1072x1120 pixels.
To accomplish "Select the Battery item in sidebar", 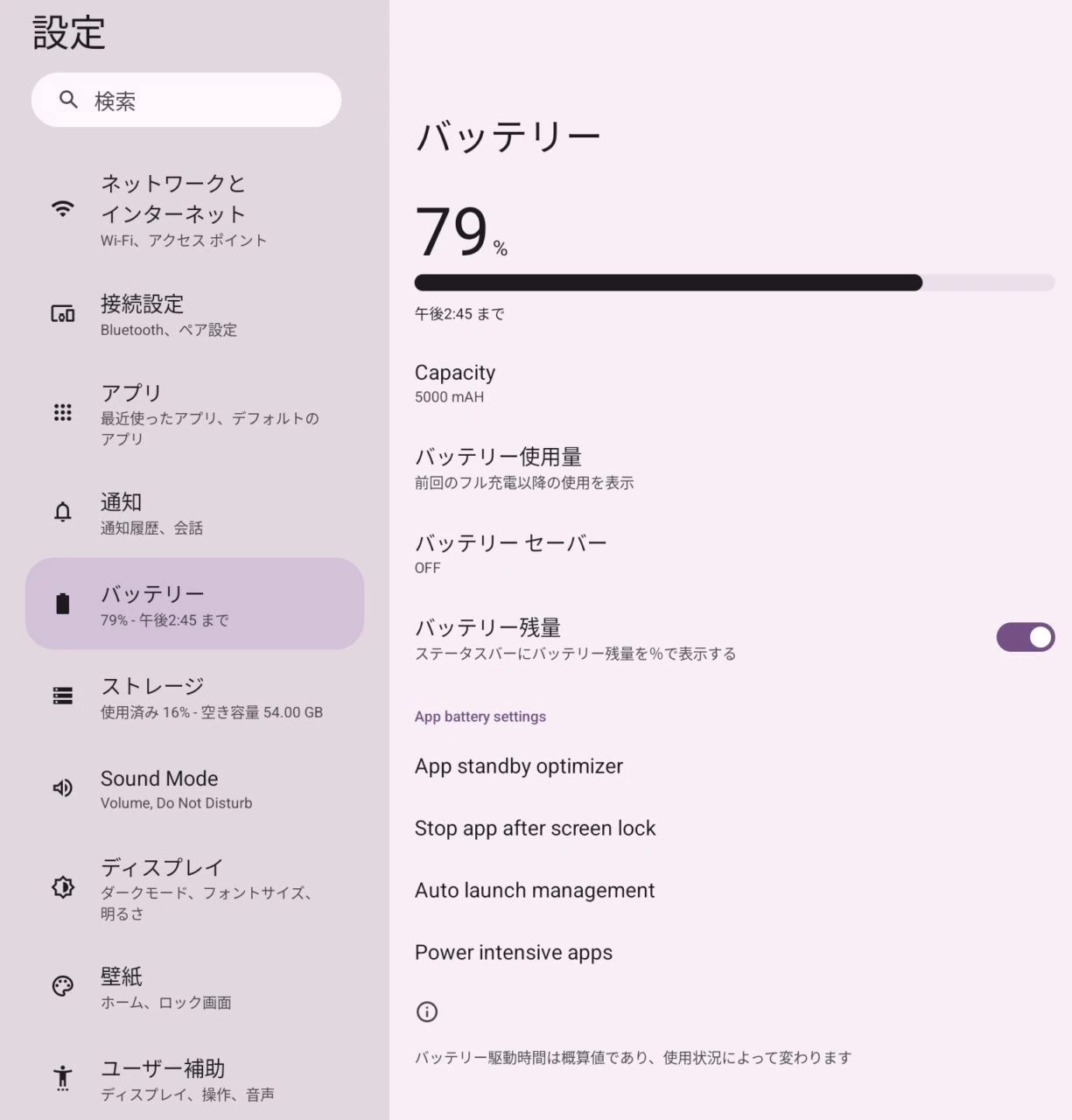I will 194,605.
